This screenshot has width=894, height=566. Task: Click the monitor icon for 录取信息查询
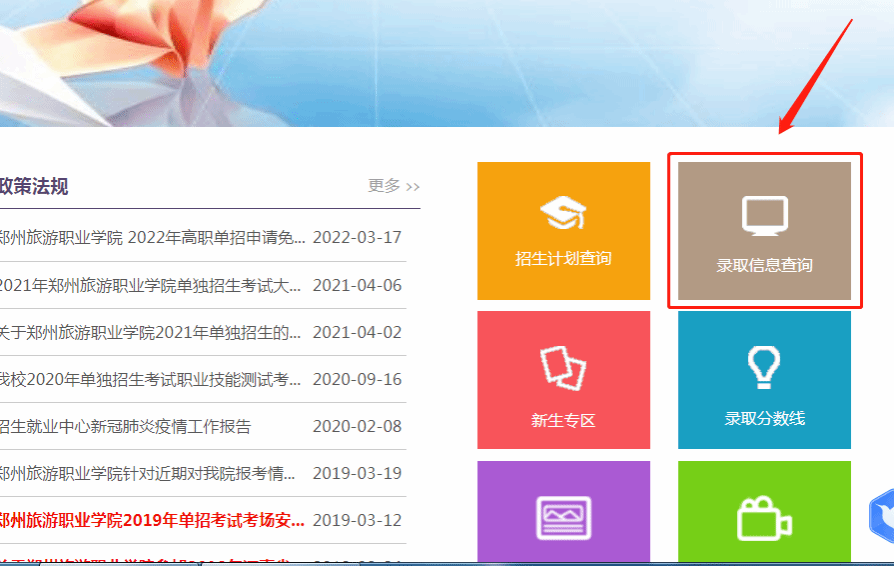tap(765, 216)
